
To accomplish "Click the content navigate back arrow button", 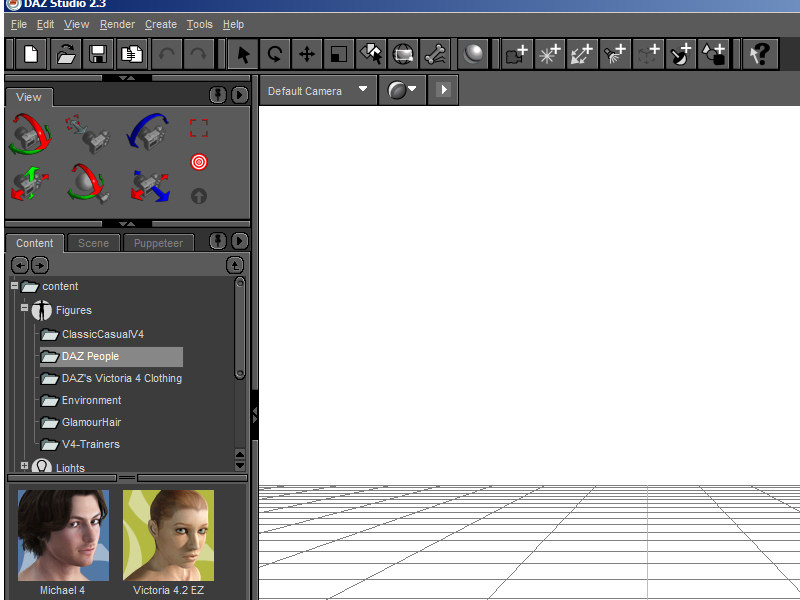I will 19,265.
